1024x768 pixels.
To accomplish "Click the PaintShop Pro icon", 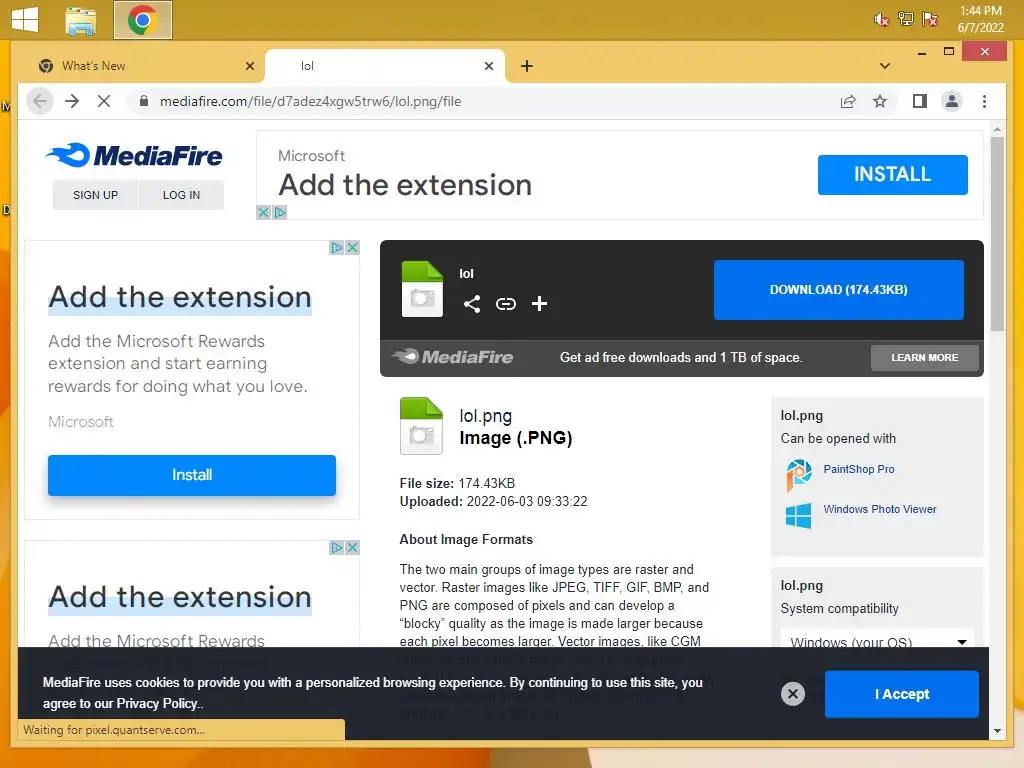I will (798, 475).
